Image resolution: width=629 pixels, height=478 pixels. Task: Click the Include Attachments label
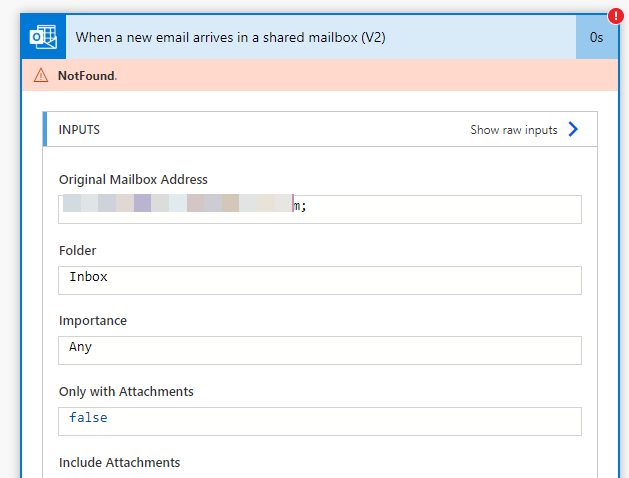pyautogui.click(x=120, y=462)
